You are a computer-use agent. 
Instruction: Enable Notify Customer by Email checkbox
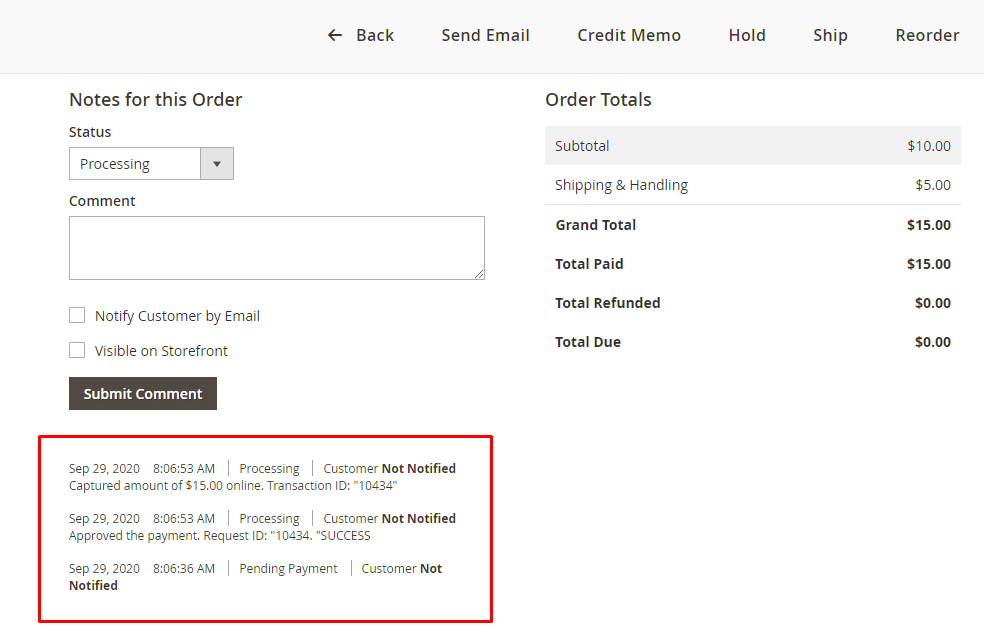(77, 316)
